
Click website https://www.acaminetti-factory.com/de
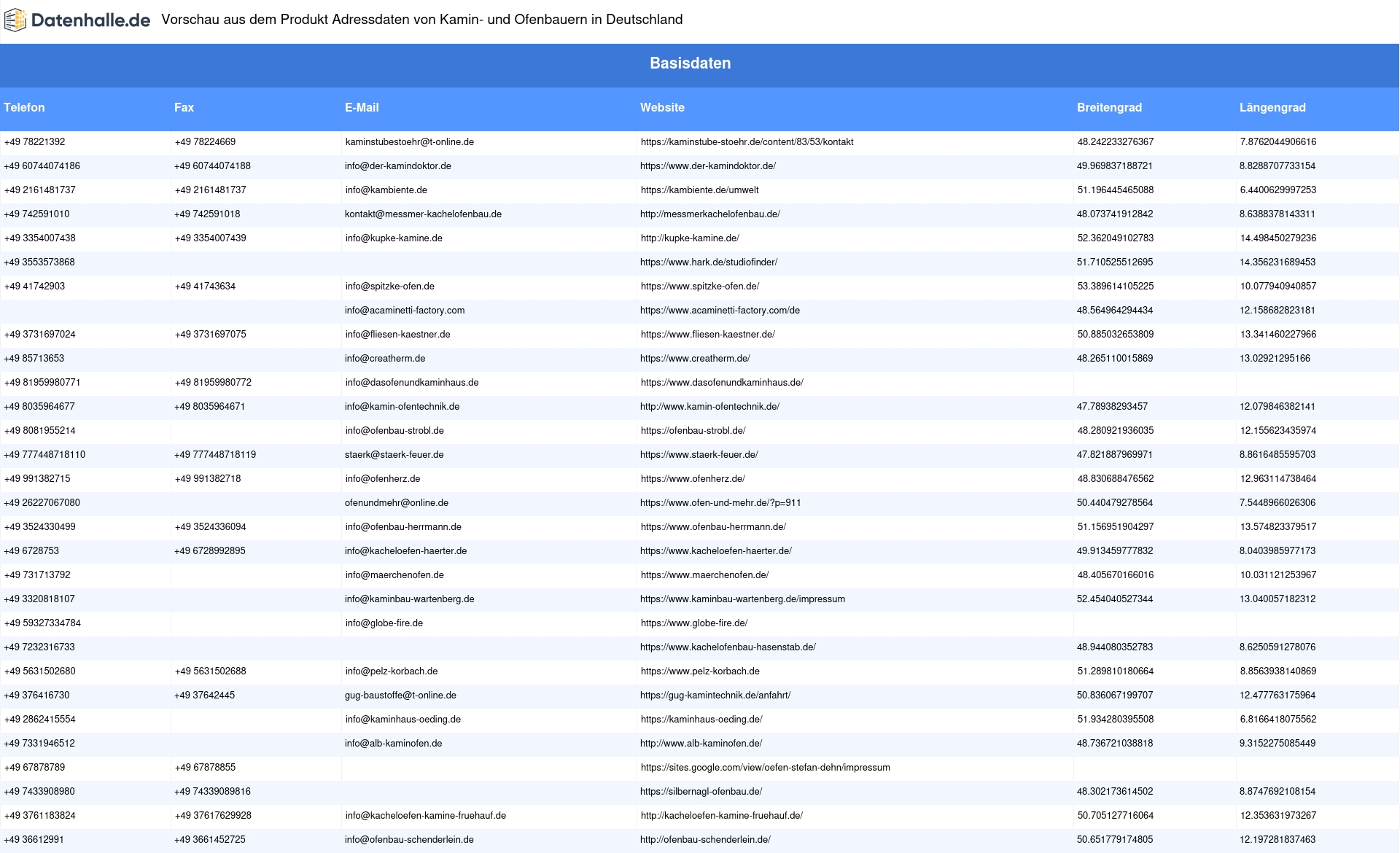(x=720, y=311)
